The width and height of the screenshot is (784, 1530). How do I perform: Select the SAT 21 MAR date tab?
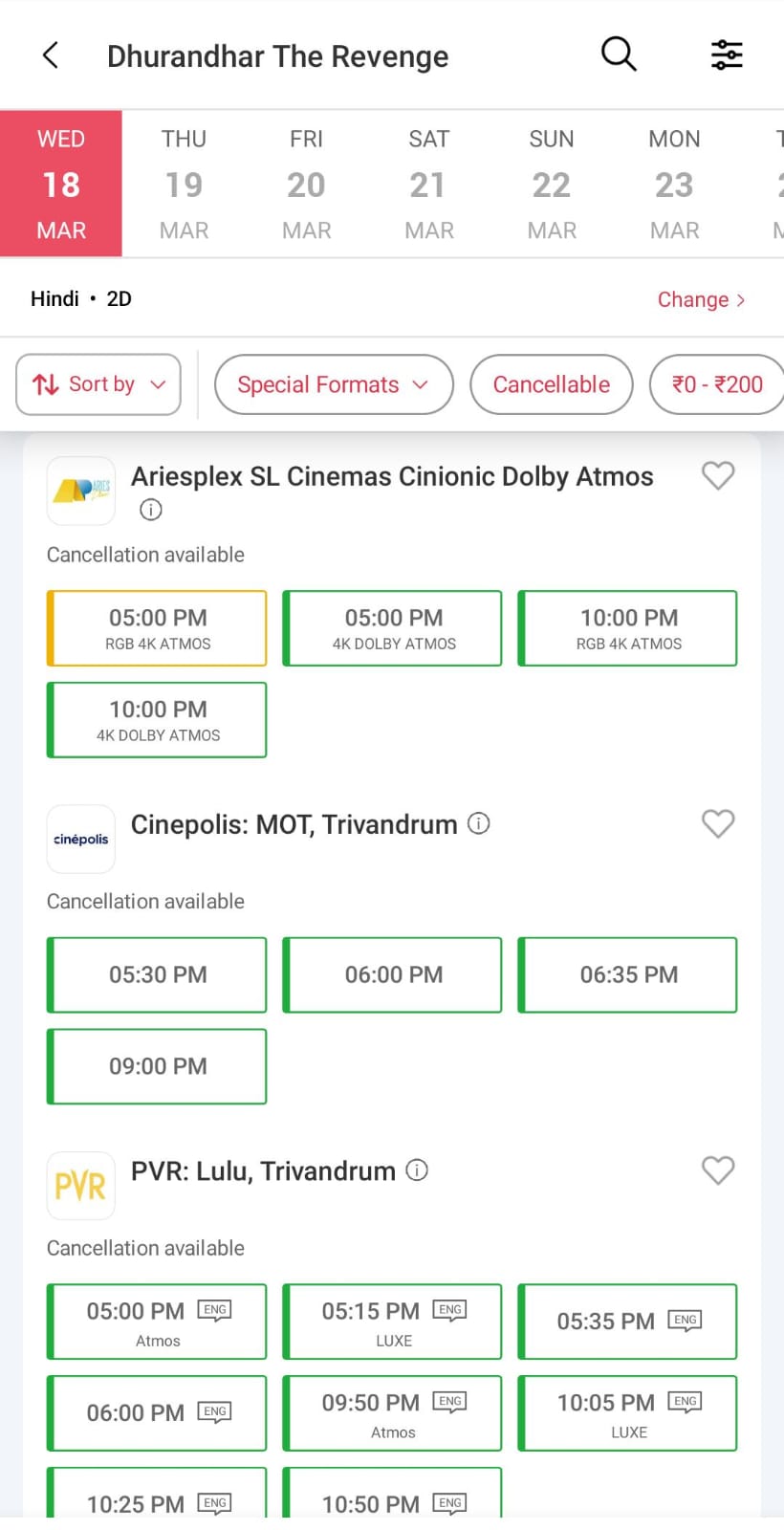tap(428, 185)
